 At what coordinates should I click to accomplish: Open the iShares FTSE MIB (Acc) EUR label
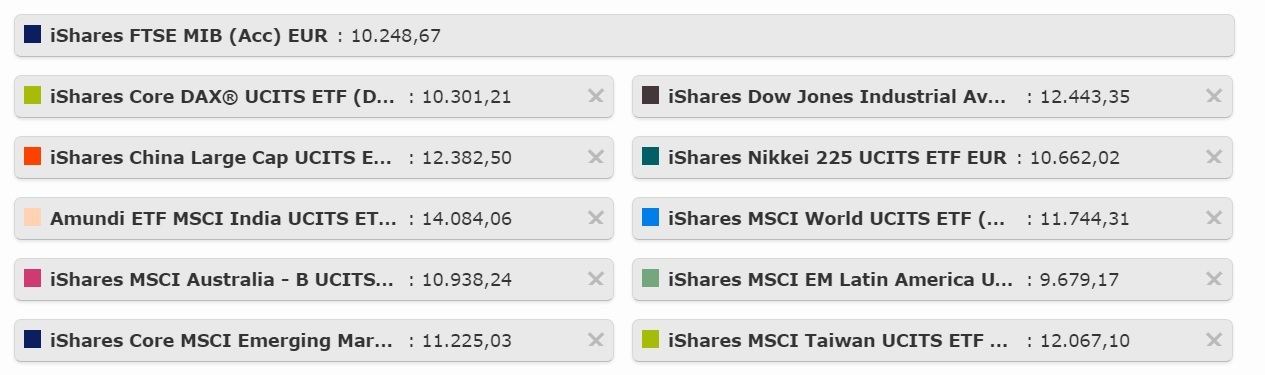[x=189, y=36]
